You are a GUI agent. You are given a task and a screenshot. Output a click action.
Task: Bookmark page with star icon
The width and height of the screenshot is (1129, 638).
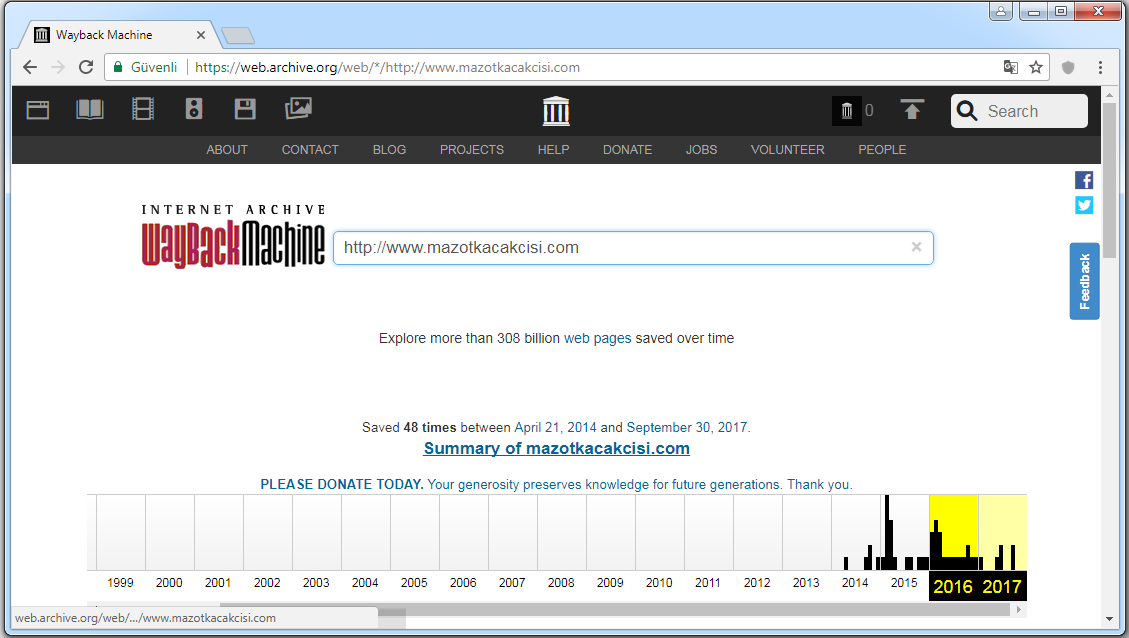(x=1036, y=67)
